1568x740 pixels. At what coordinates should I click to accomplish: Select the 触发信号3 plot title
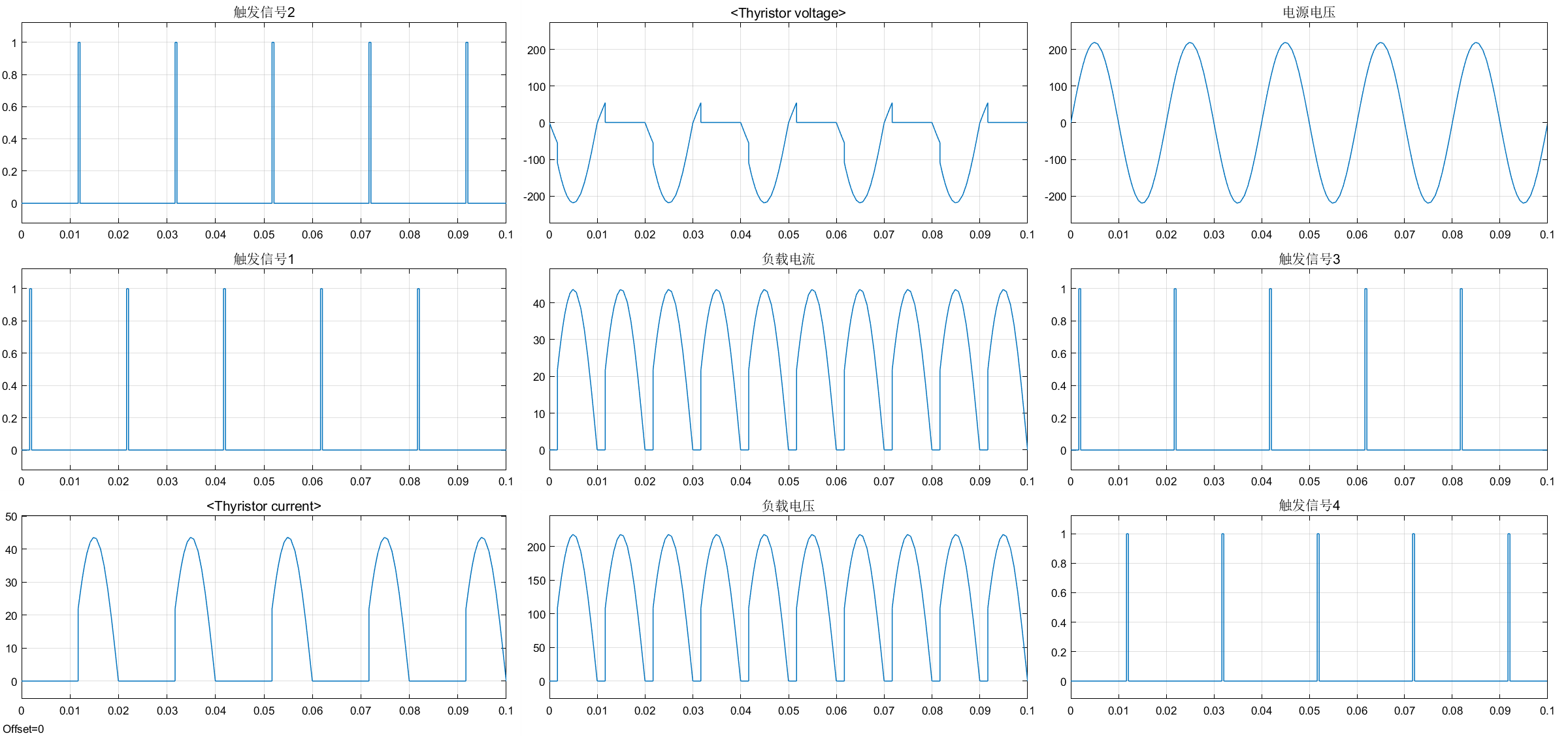coord(1309,259)
